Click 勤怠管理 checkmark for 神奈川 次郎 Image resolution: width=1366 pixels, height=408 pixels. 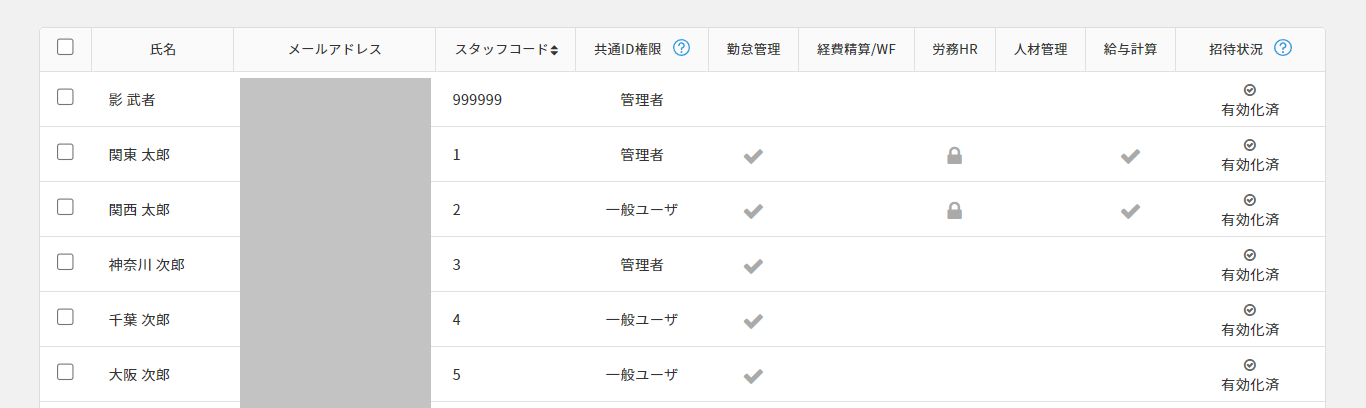[753, 266]
